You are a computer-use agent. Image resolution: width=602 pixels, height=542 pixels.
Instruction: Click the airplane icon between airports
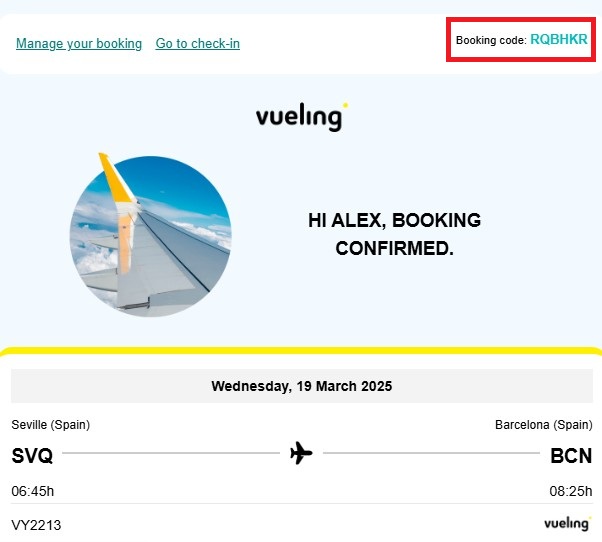click(x=301, y=454)
